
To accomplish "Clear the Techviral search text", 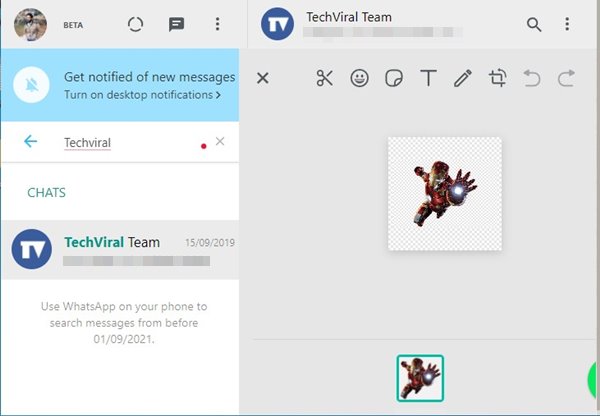I will click(220, 141).
